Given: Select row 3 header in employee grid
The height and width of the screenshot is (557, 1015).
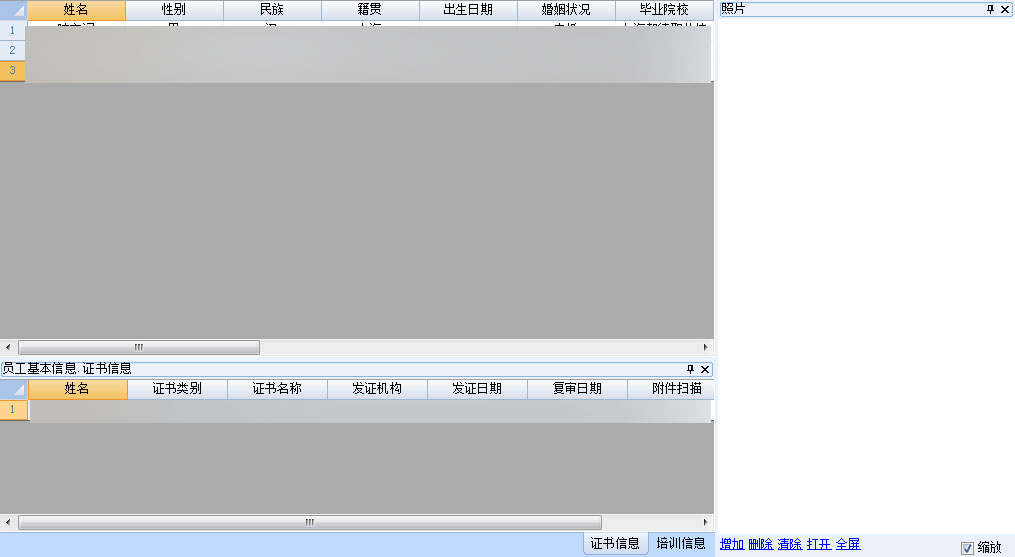Looking at the screenshot, I should [13, 71].
